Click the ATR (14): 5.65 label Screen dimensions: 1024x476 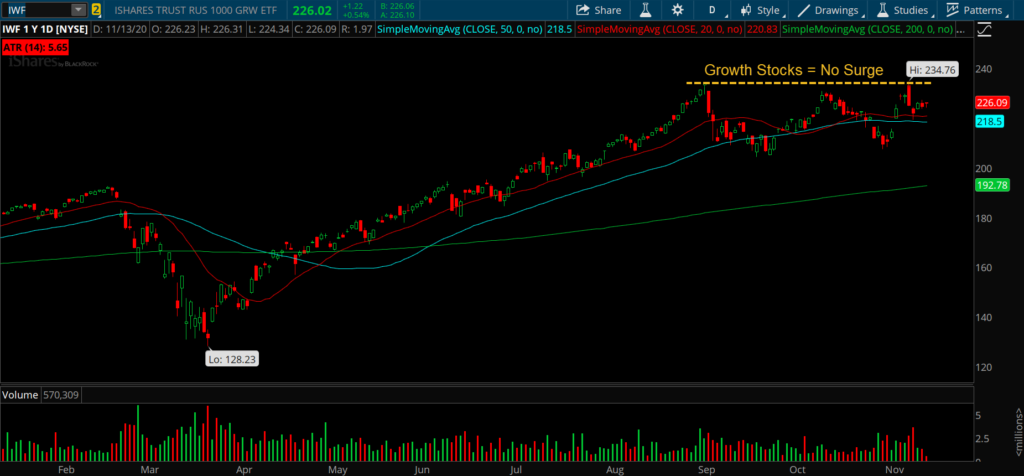(x=35, y=48)
